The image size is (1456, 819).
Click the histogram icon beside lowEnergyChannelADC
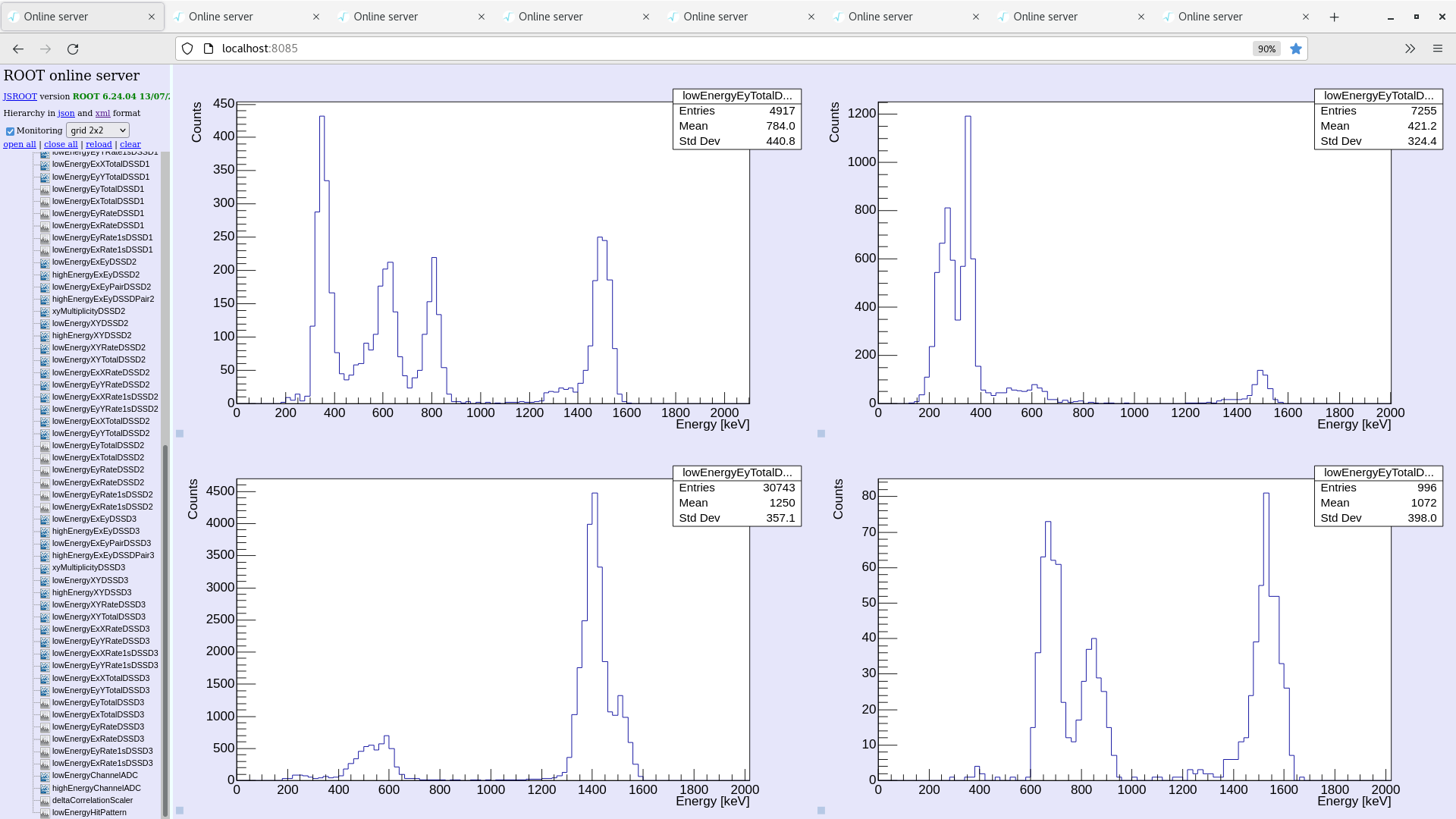[45, 776]
